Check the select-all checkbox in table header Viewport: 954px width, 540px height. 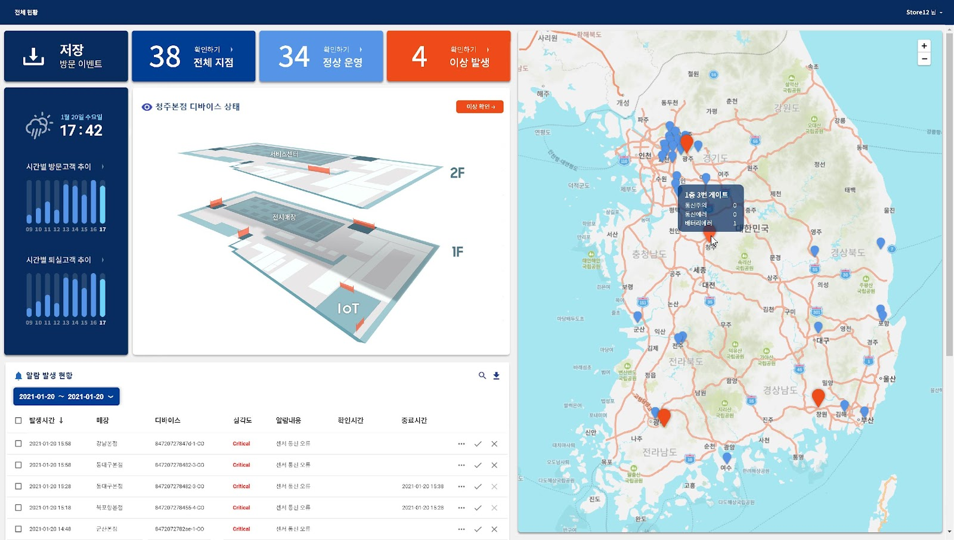pos(18,420)
